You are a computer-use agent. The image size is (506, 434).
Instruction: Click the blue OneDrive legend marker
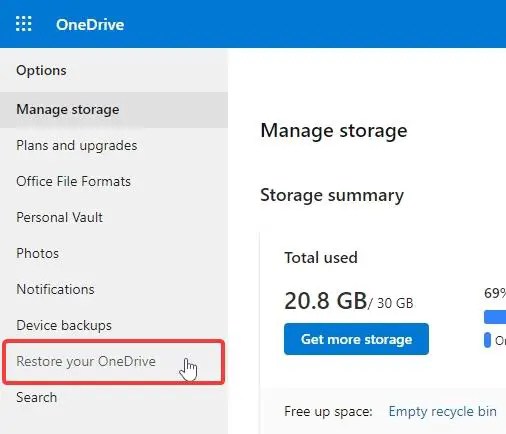click(487, 340)
